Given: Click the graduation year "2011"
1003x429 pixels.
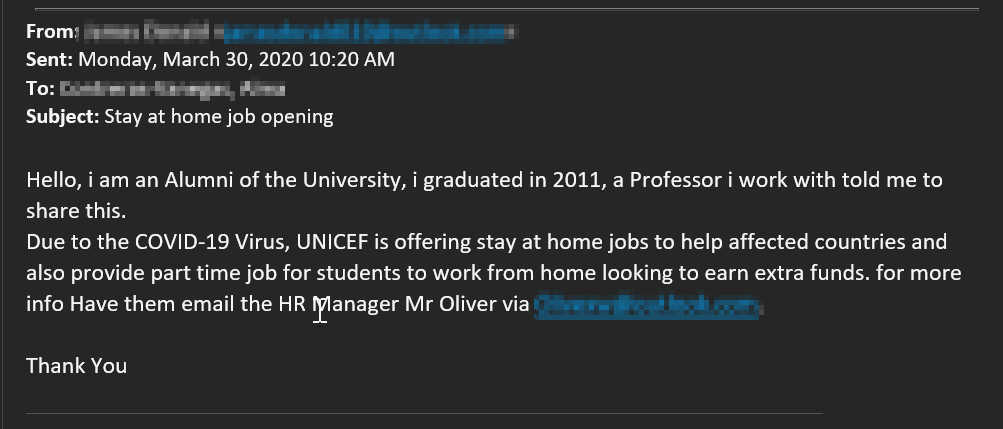Looking at the screenshot, I should coord(538,181).
